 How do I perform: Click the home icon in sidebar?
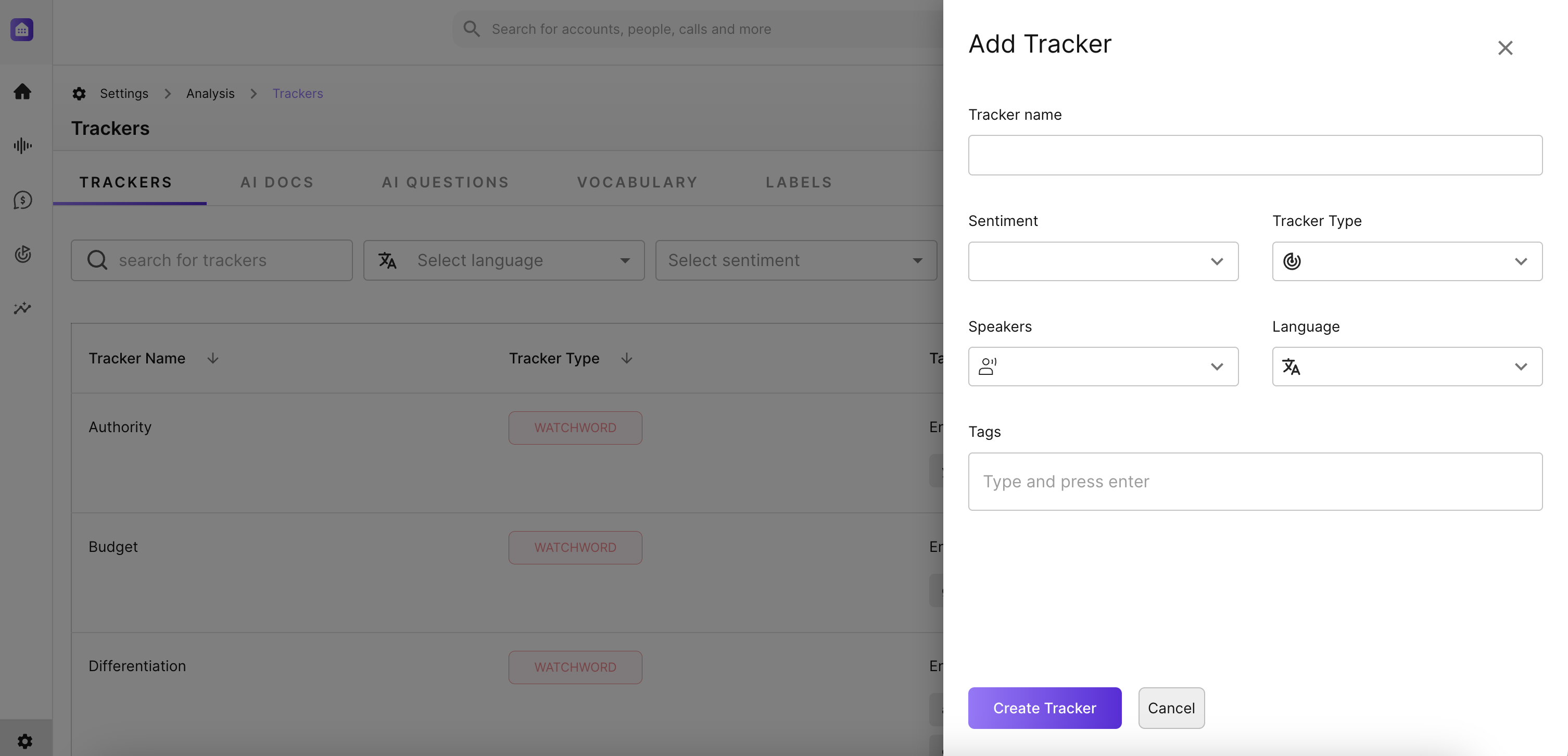coord(22,91)
